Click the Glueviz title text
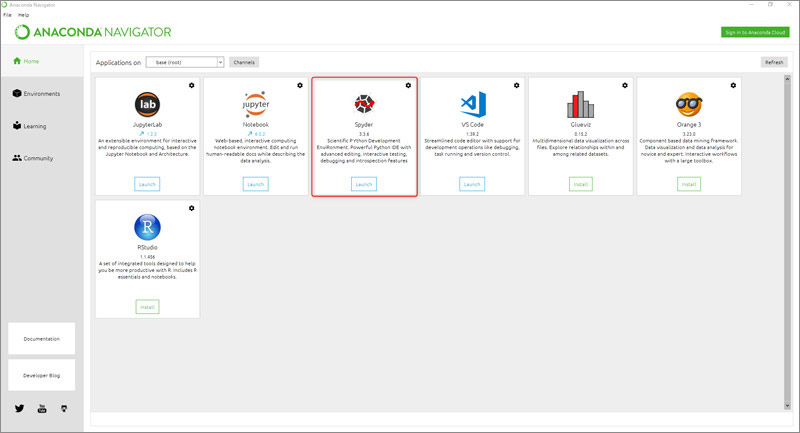The width and height of the screenshot is (800, 433). [x=581, y=124]
